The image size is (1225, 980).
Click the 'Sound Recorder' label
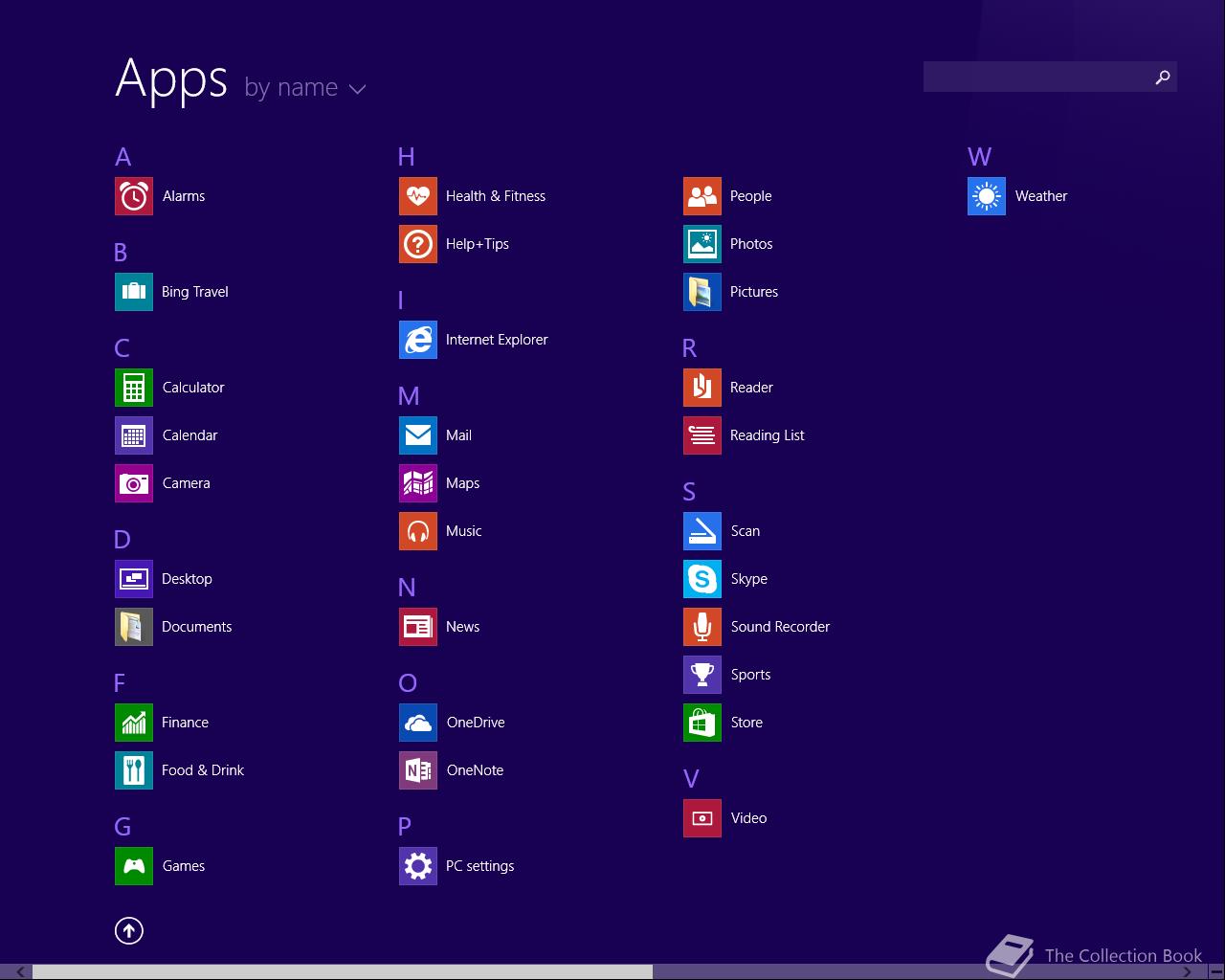tap(780, 627)
